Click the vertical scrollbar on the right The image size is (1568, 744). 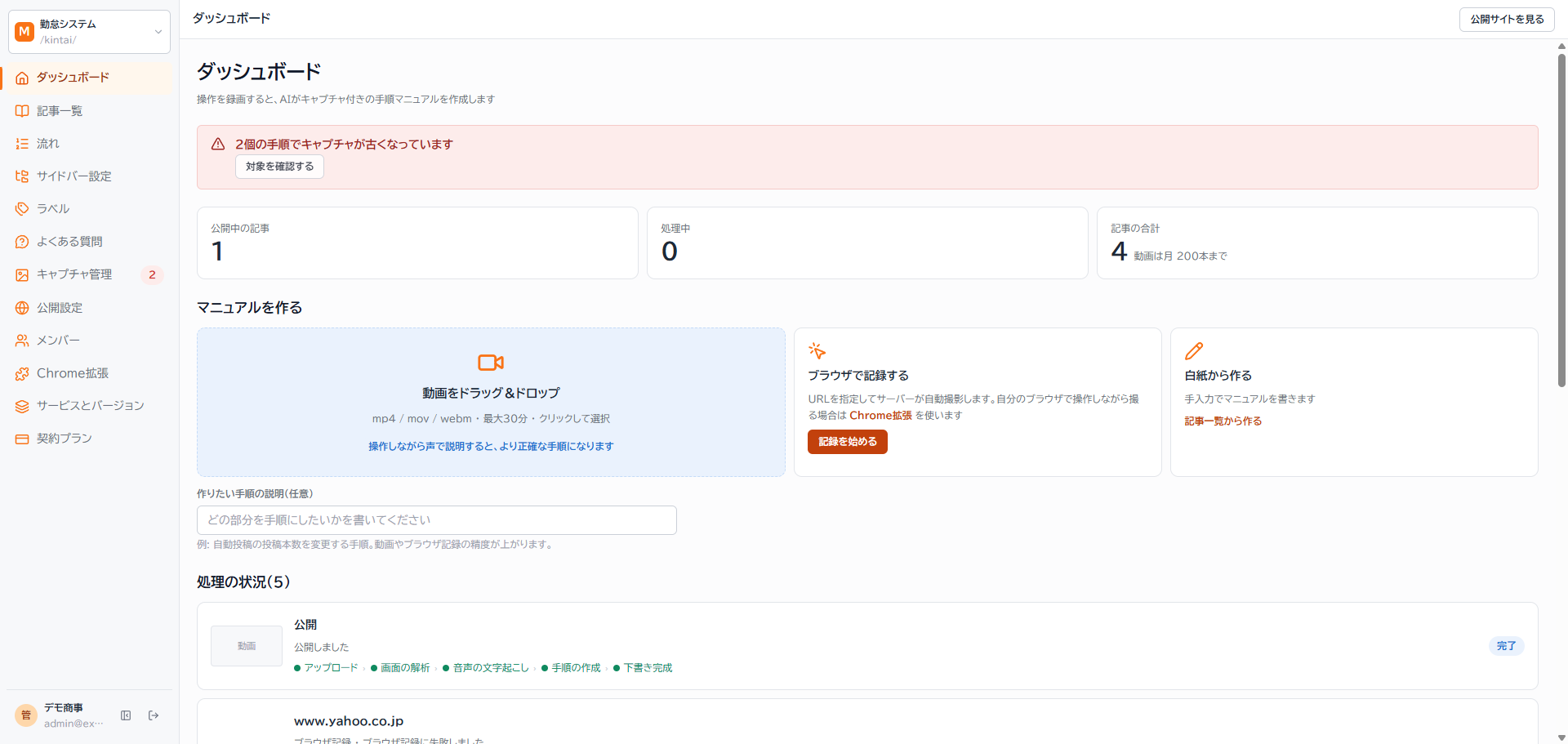coord(1561,221)
